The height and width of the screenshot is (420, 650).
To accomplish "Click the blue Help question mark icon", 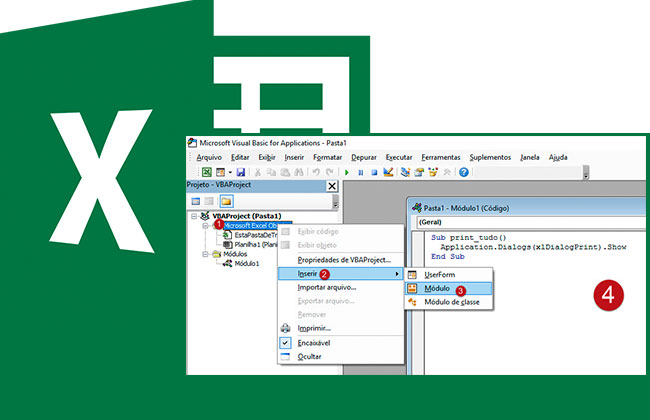I will pyautogui.click(x=464, y=172).
